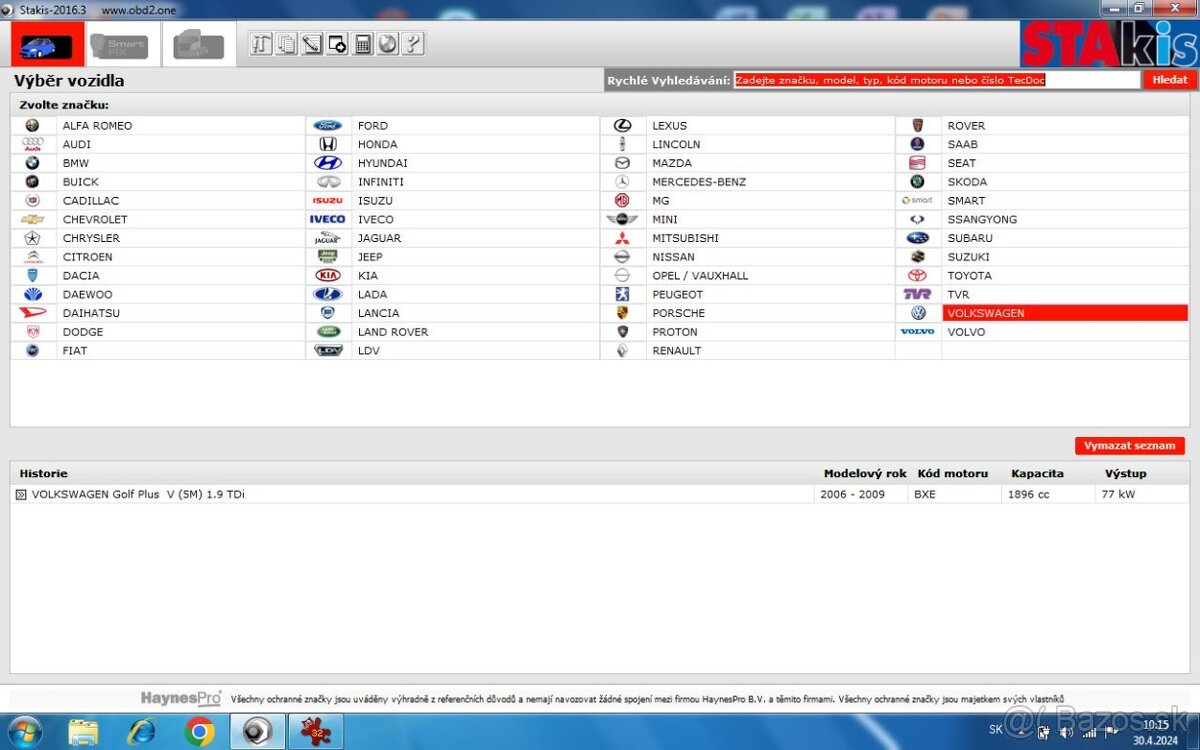This screenshot has width=1200, height=750.
Task: Open File Explorer from the taskbar
Action: 83,732
